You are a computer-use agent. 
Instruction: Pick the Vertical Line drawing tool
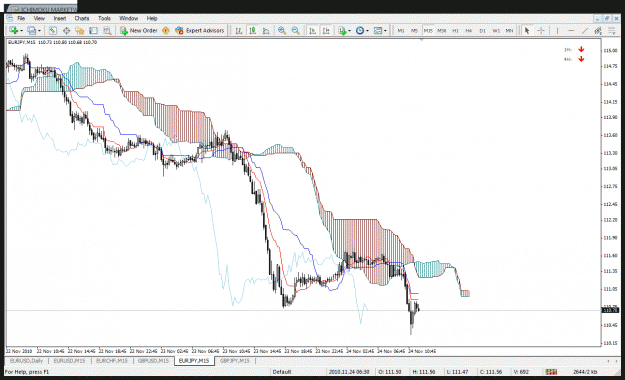coord(557,30)
